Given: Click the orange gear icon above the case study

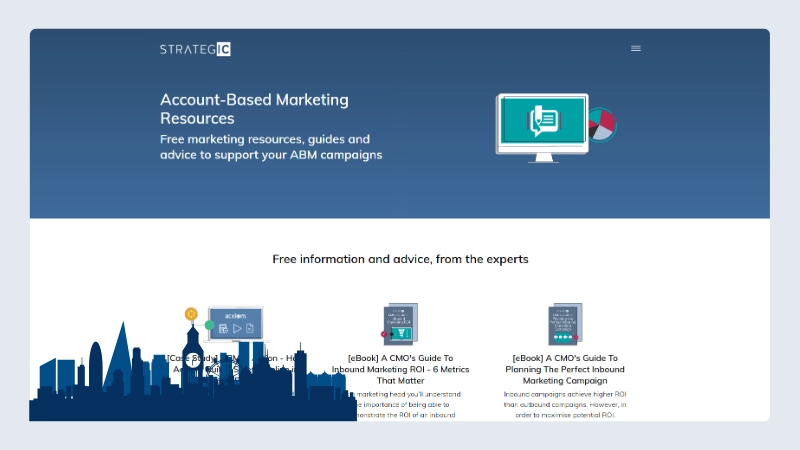Looking at the screenshot, I should coord(191,314).
